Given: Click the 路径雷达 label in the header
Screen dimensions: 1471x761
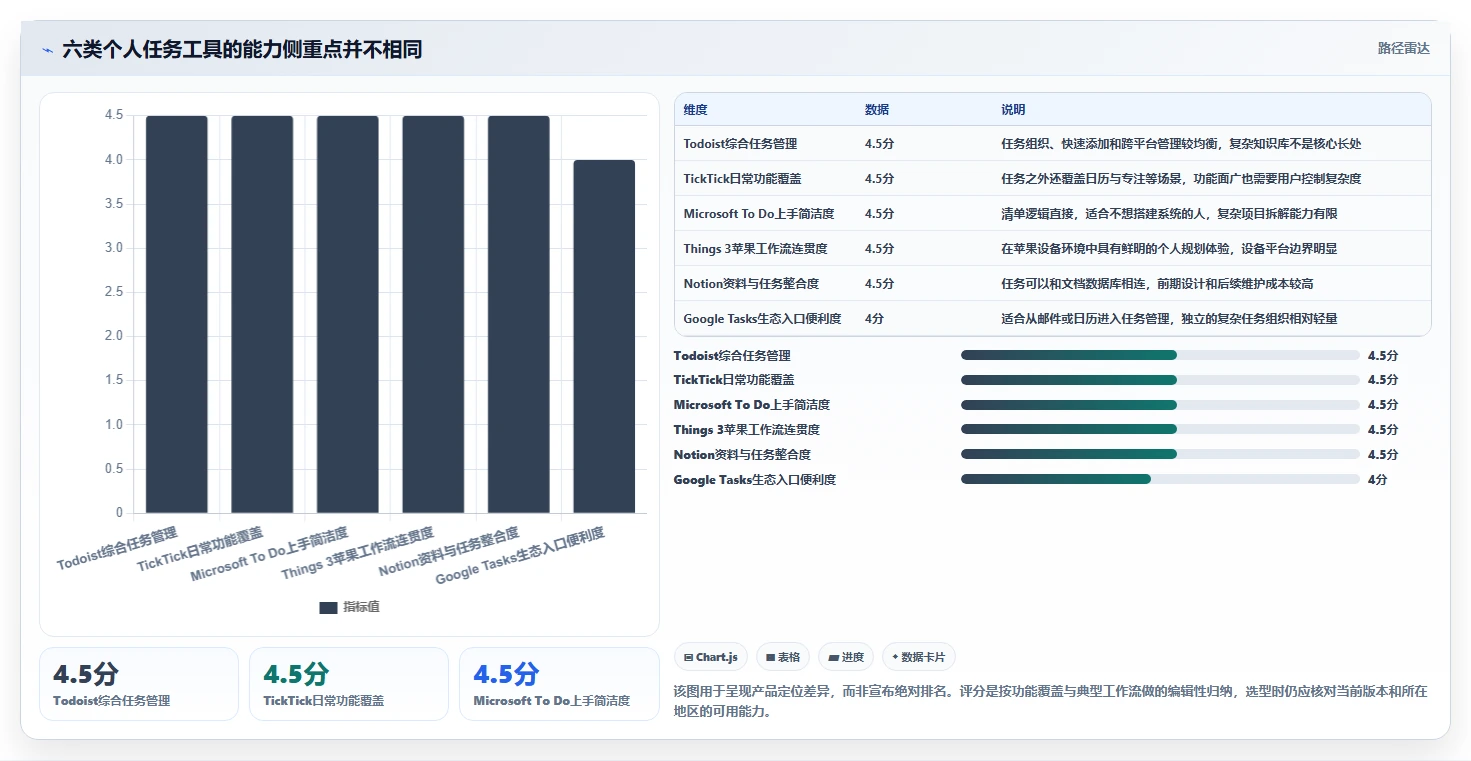Looking at the screenshot, I should [1403, 48].
